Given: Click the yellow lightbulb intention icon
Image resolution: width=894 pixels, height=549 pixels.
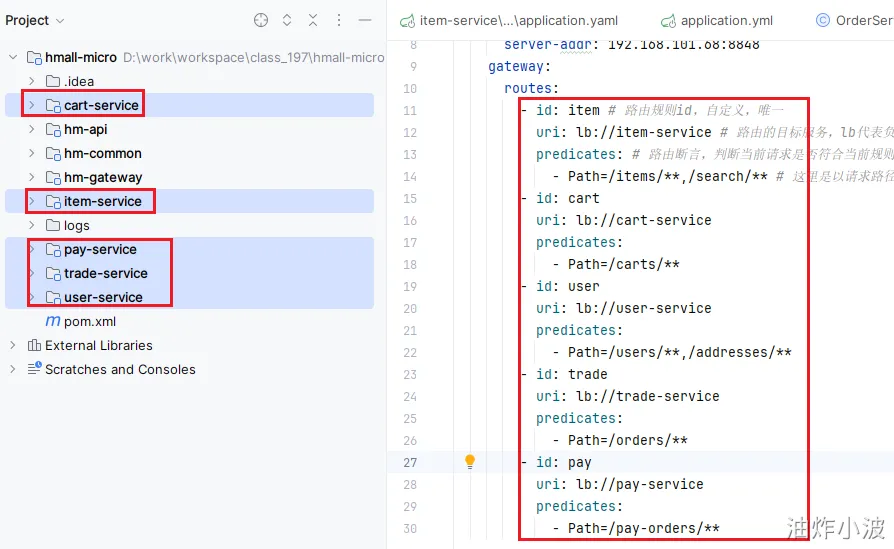Looking at the screenshot, I should [470, 462].
